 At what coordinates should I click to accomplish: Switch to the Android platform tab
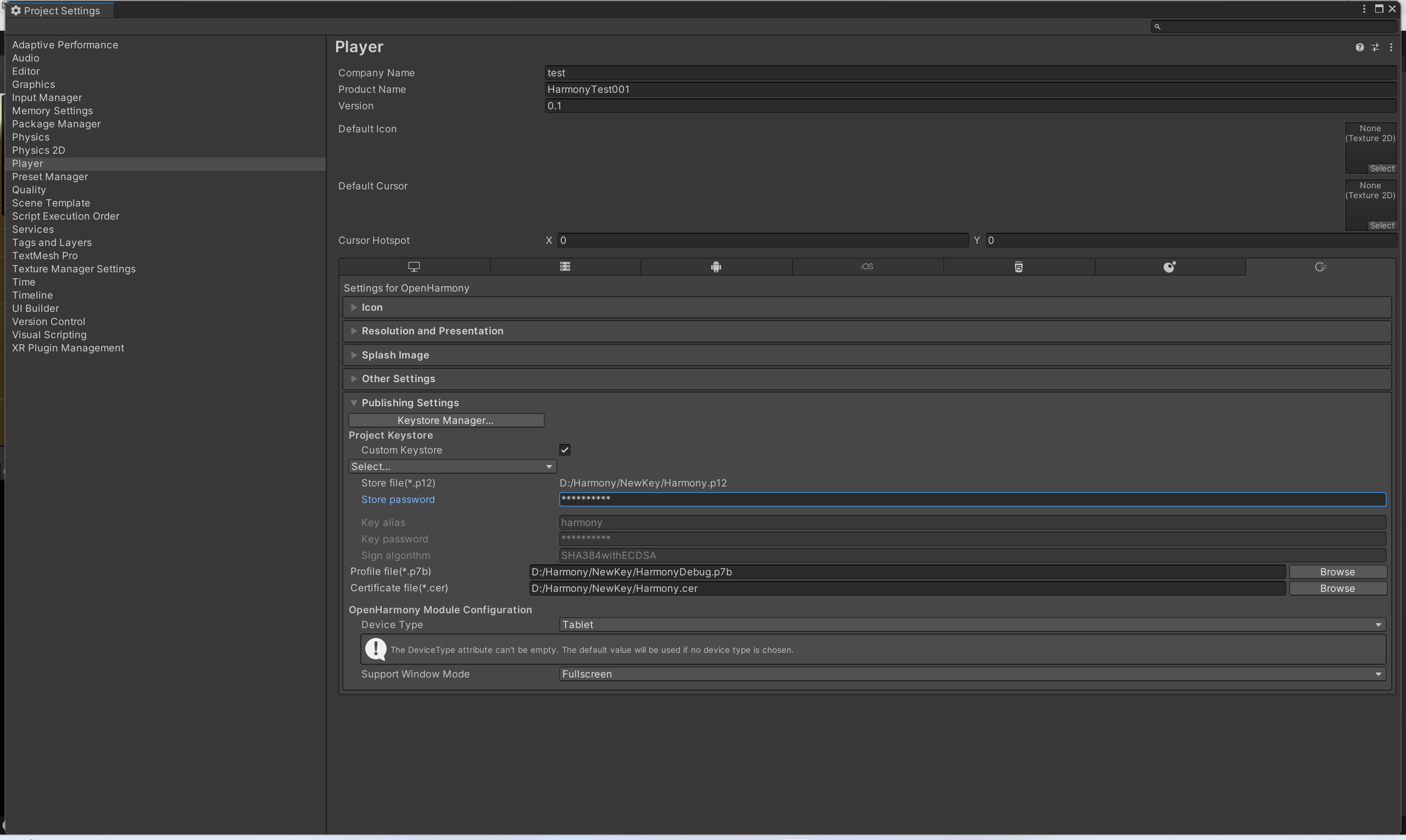tap(716, 267)
